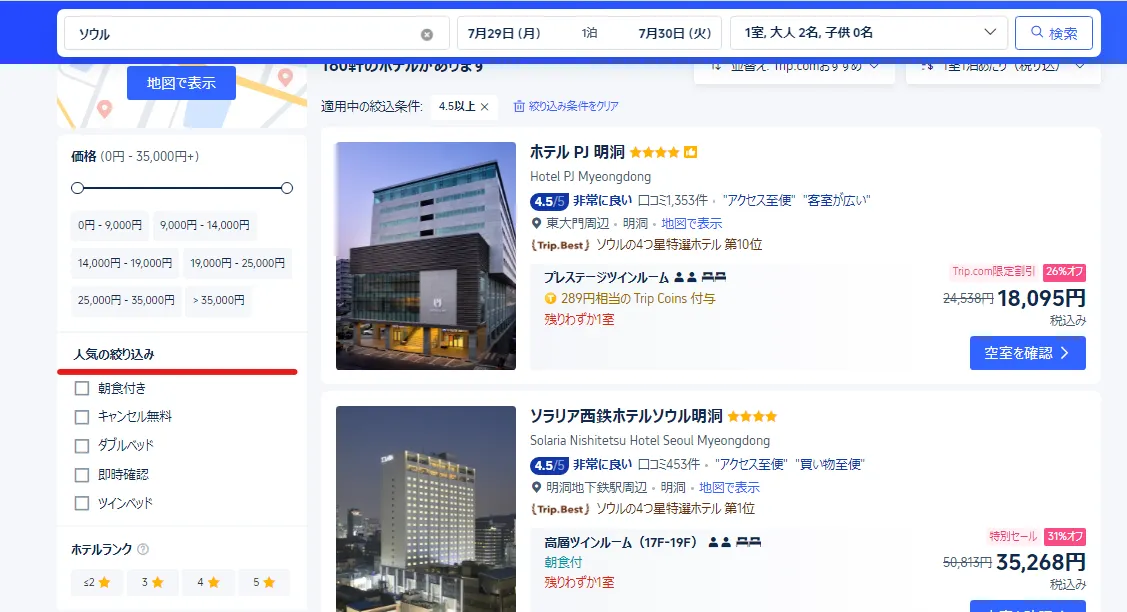The width and height of the screenshot is (1127, 612).
Task: Enable the 朝食付き filter
Action: (81, 388)
